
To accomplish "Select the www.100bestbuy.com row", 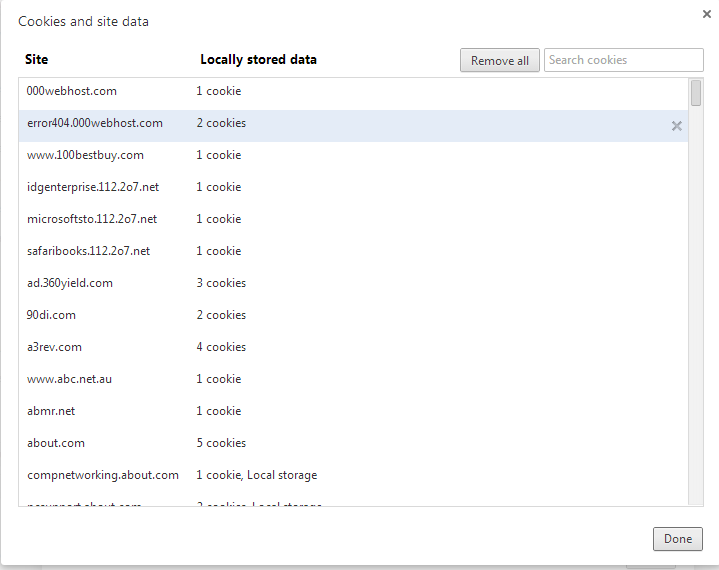I will click(x=353, y=158).
